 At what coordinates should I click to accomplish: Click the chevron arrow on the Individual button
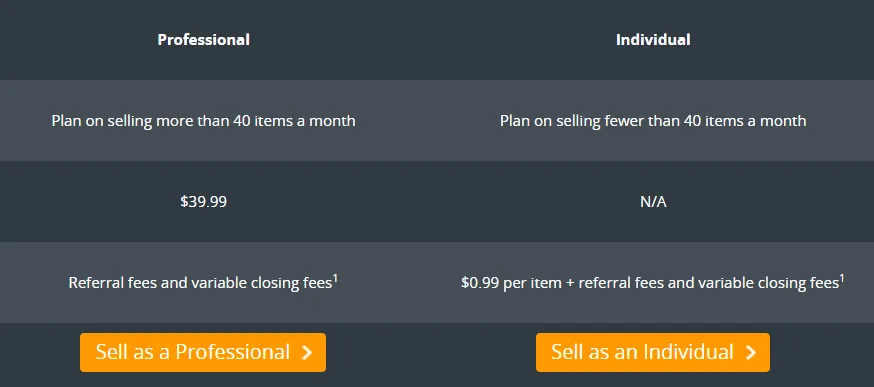pos(751,352)
